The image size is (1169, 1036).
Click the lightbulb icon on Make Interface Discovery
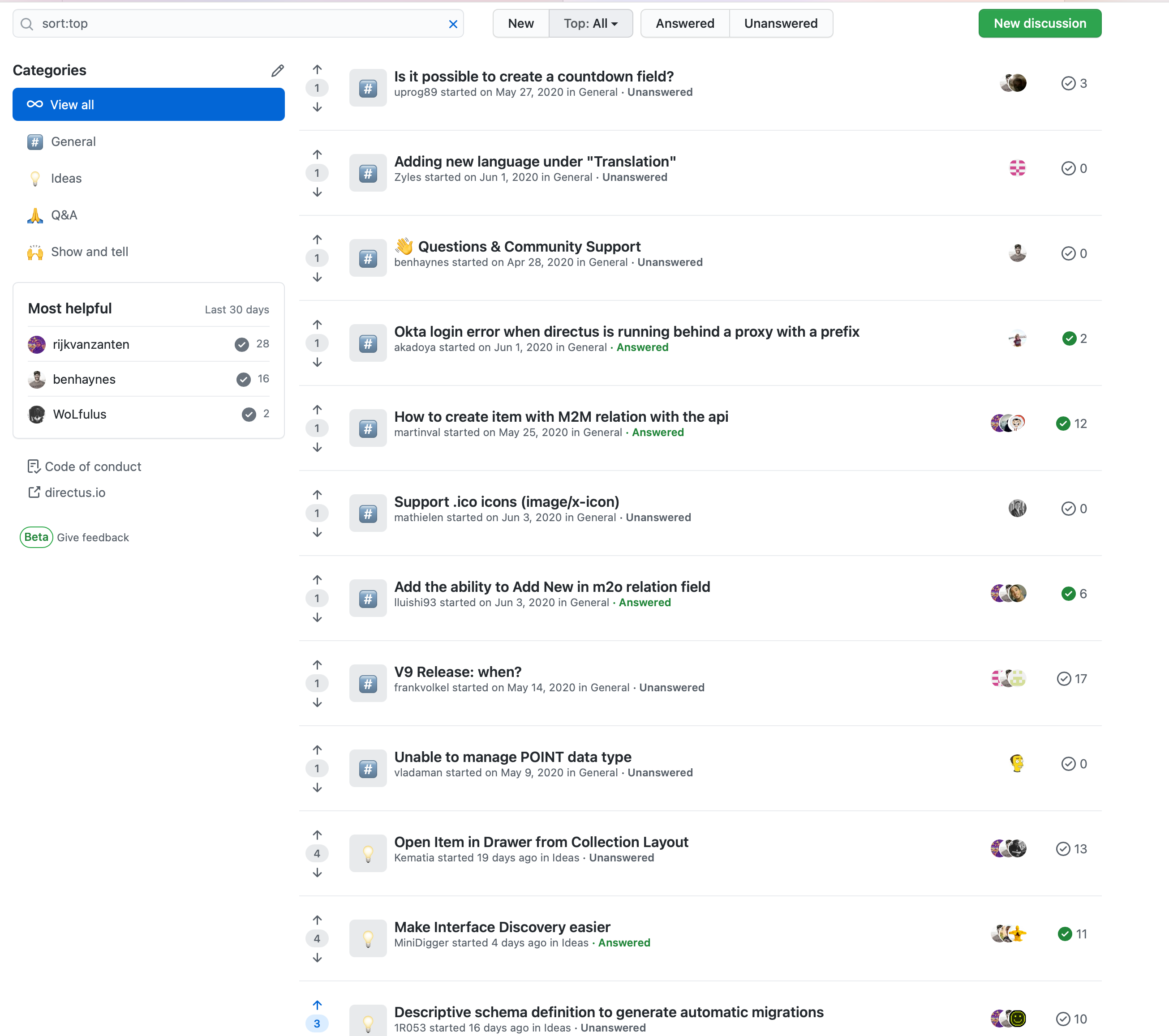tap(368, 938)
